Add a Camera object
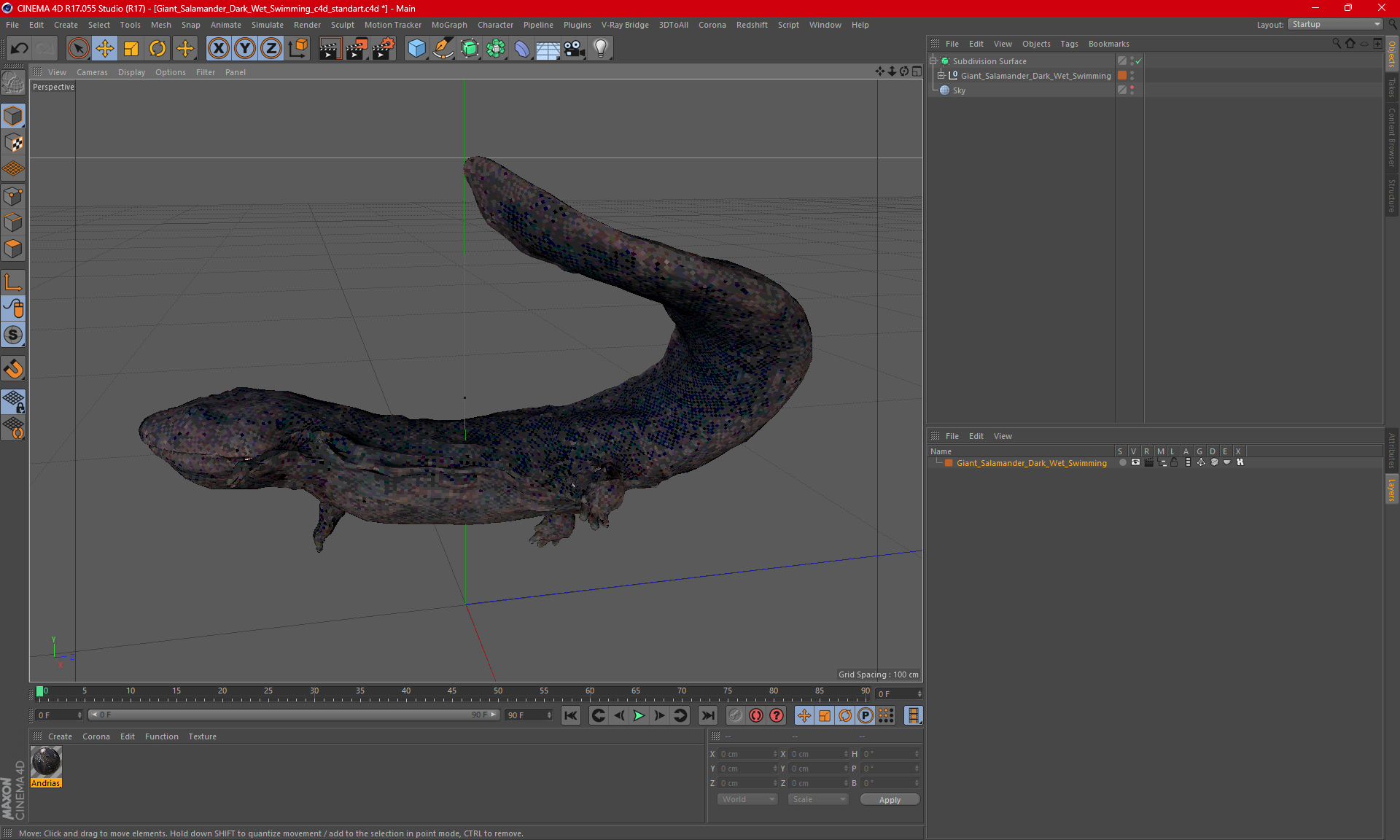The height and width of the screenshot is (840, 1400). coord(575,49)
